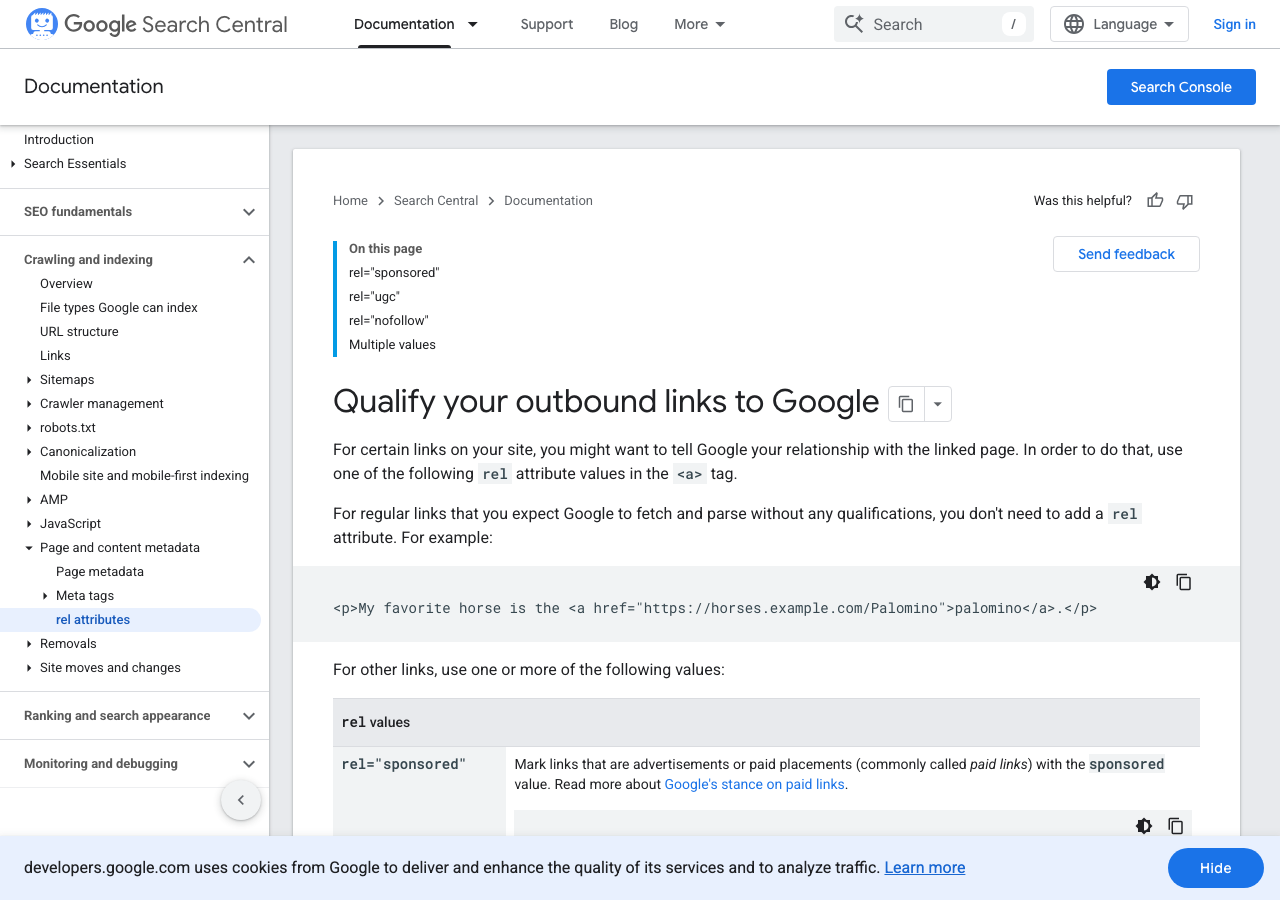Click the Search Central breadcrumb
The image size is (1280, 900).
[x=436, y=201]
